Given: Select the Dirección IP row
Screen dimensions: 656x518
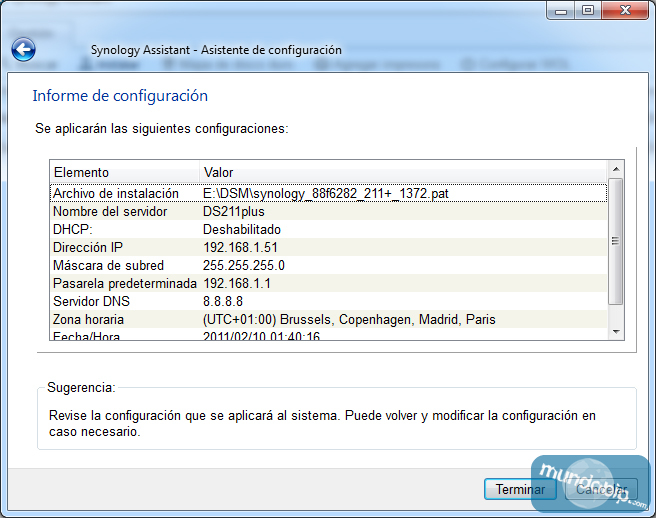Looking at the screenshot, I should [x=328, y=247].
